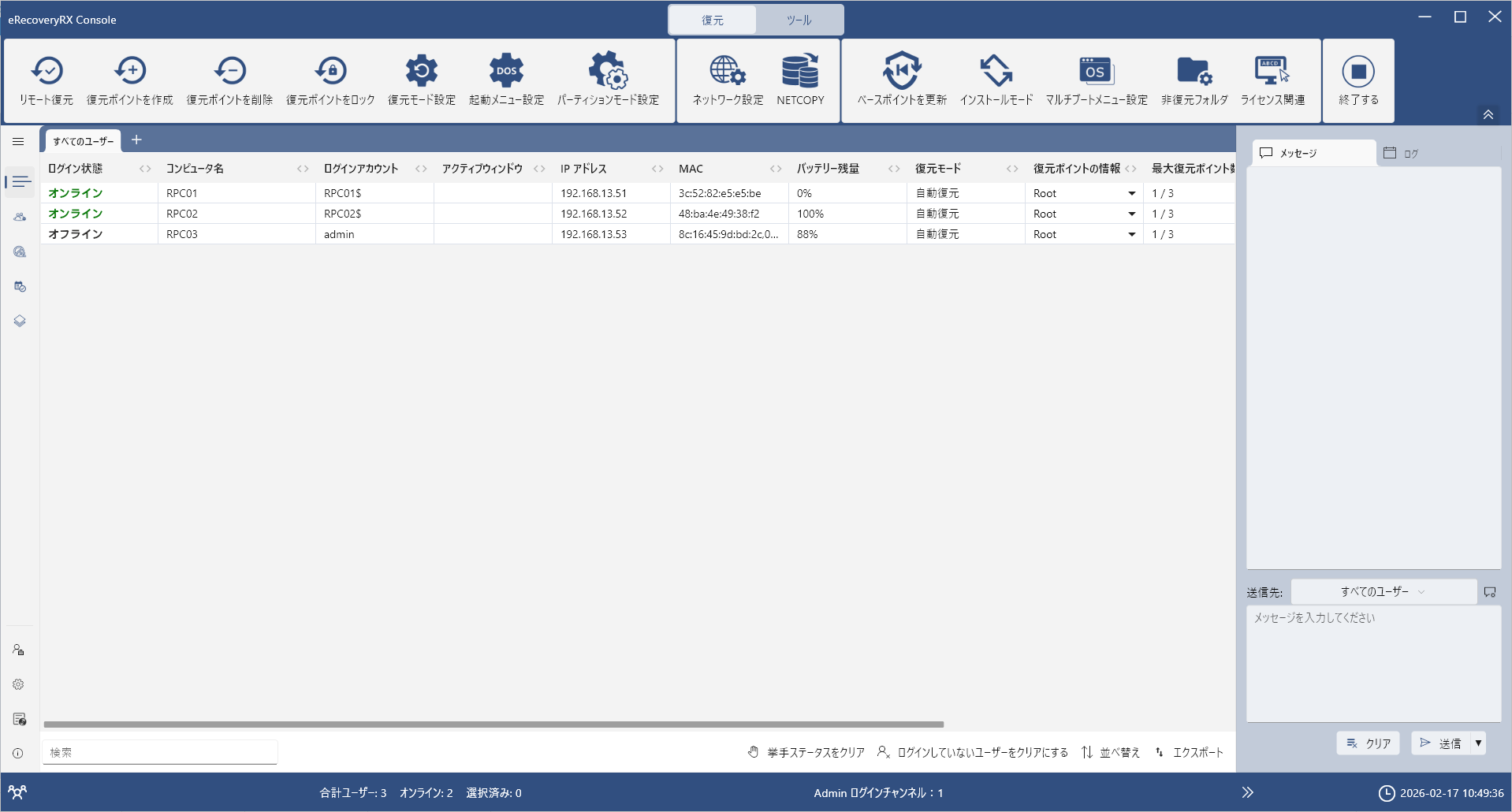
Task: Click the Exit (終了する) button icon
Action: coord(1358,72)
